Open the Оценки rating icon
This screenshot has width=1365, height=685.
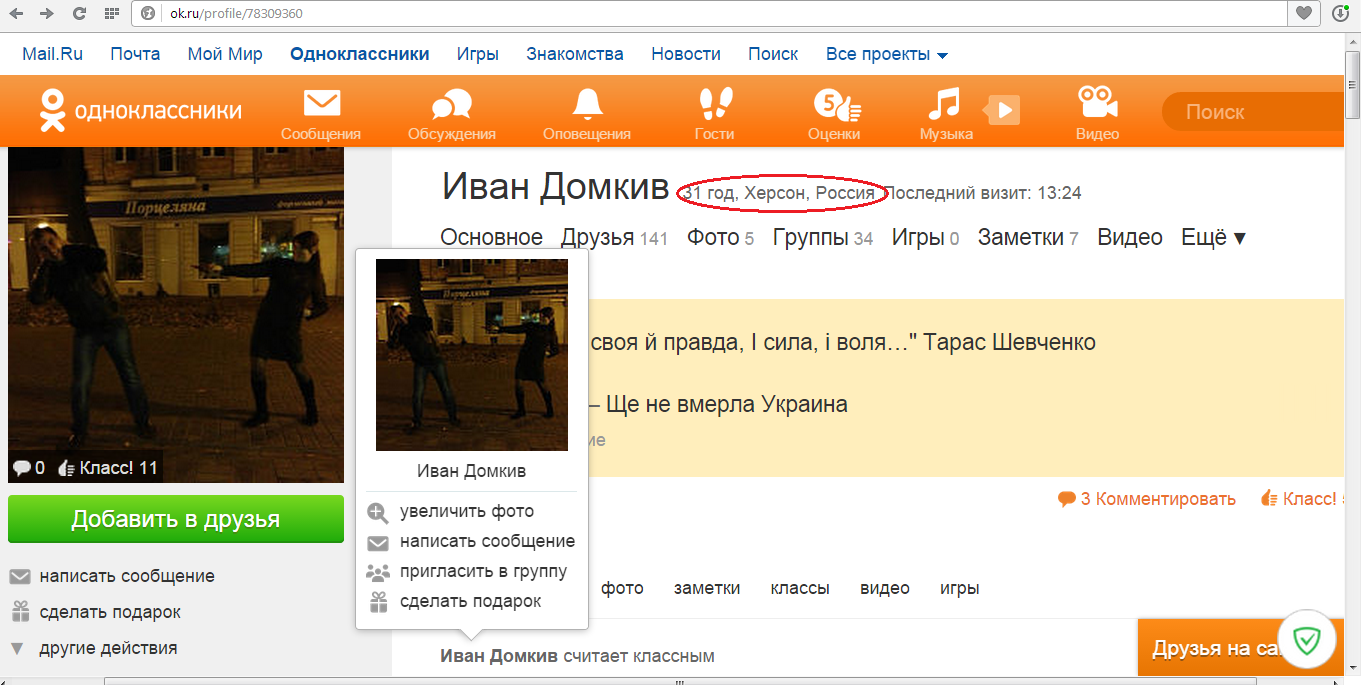(x=835, y=103)
